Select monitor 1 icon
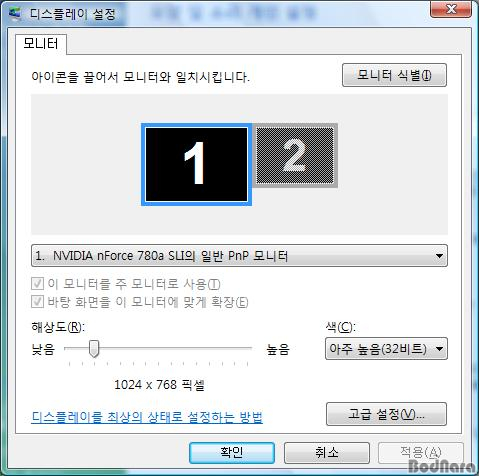Viewport: 479px width, 476px height. coord(196,164)
